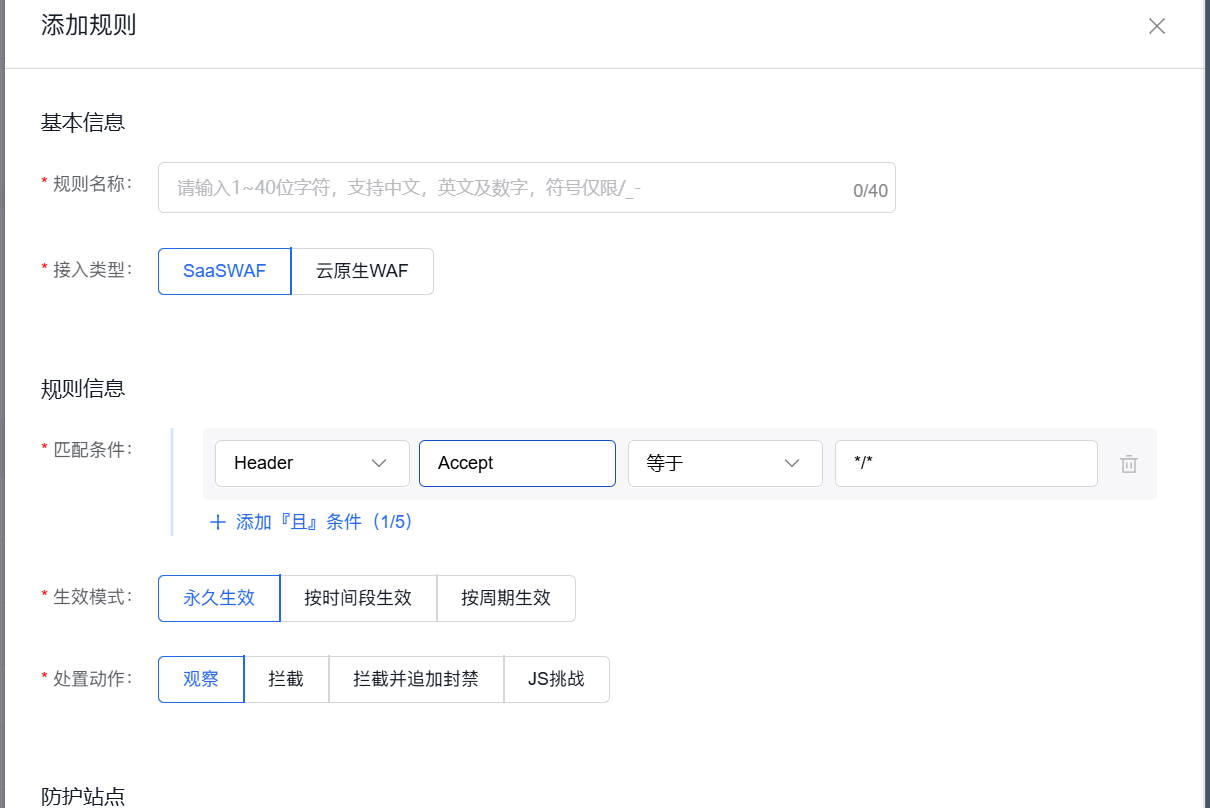Viewport: 1210px width, 808px height.
Task: Open the 等于 operator dropdown
Action: tap(725, 463)
